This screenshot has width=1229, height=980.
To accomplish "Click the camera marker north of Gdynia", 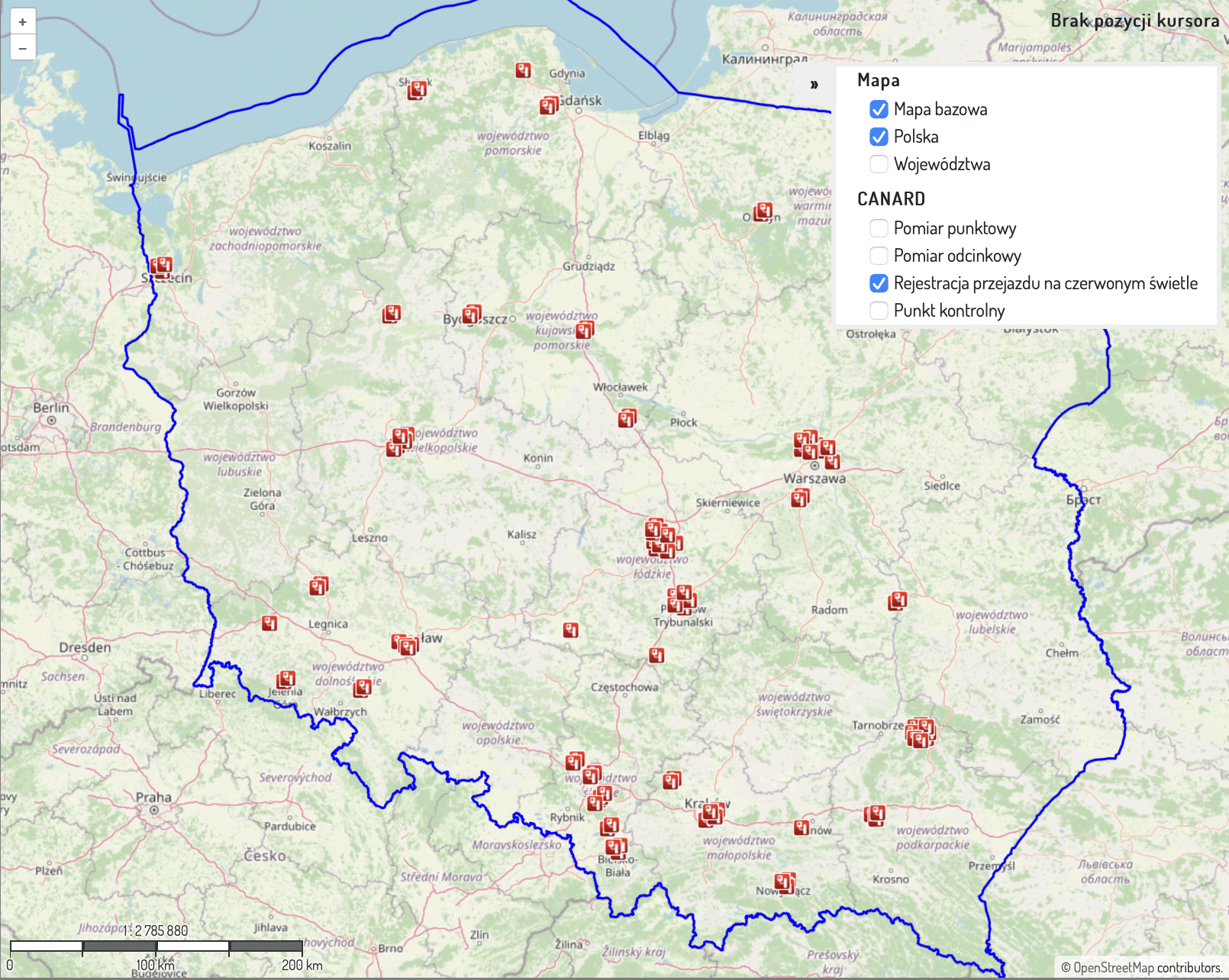I will [523, 70].
